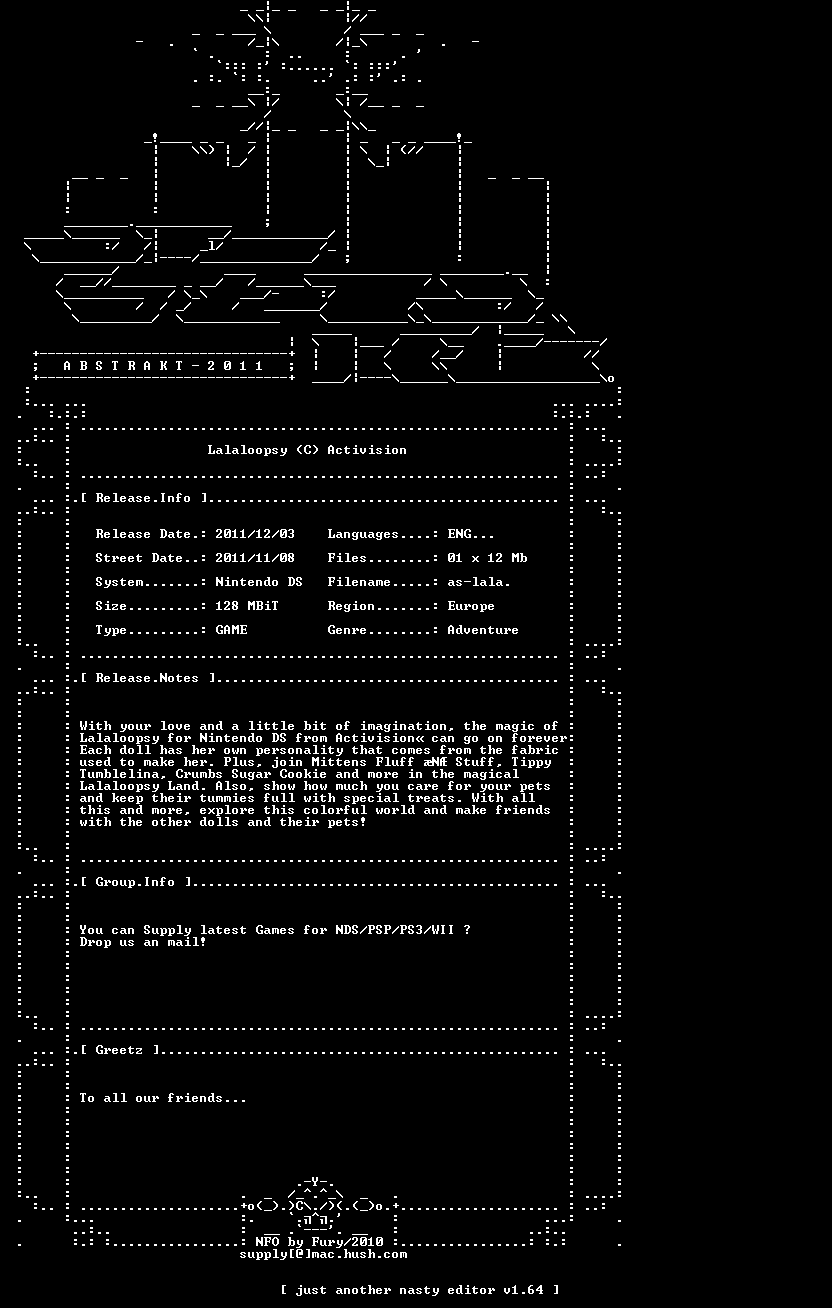Click the email address "supply[@]mac.hush.com"
Screen dimensions: 832x1308
323,1254
